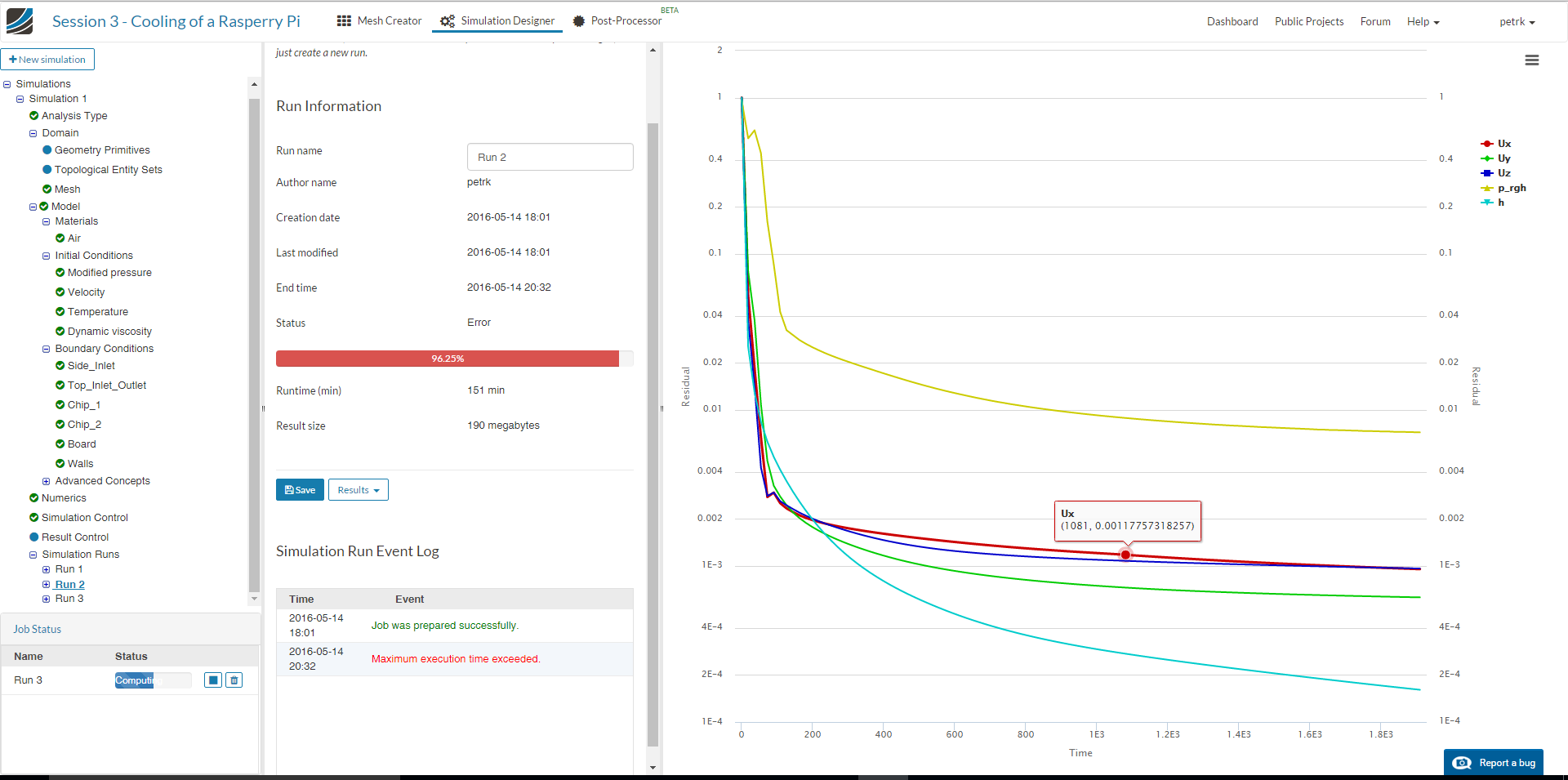The image size is (1568, 780).
Task: Click the Geometry Primitives blue status icon
Action: click(x=47, y=150)
